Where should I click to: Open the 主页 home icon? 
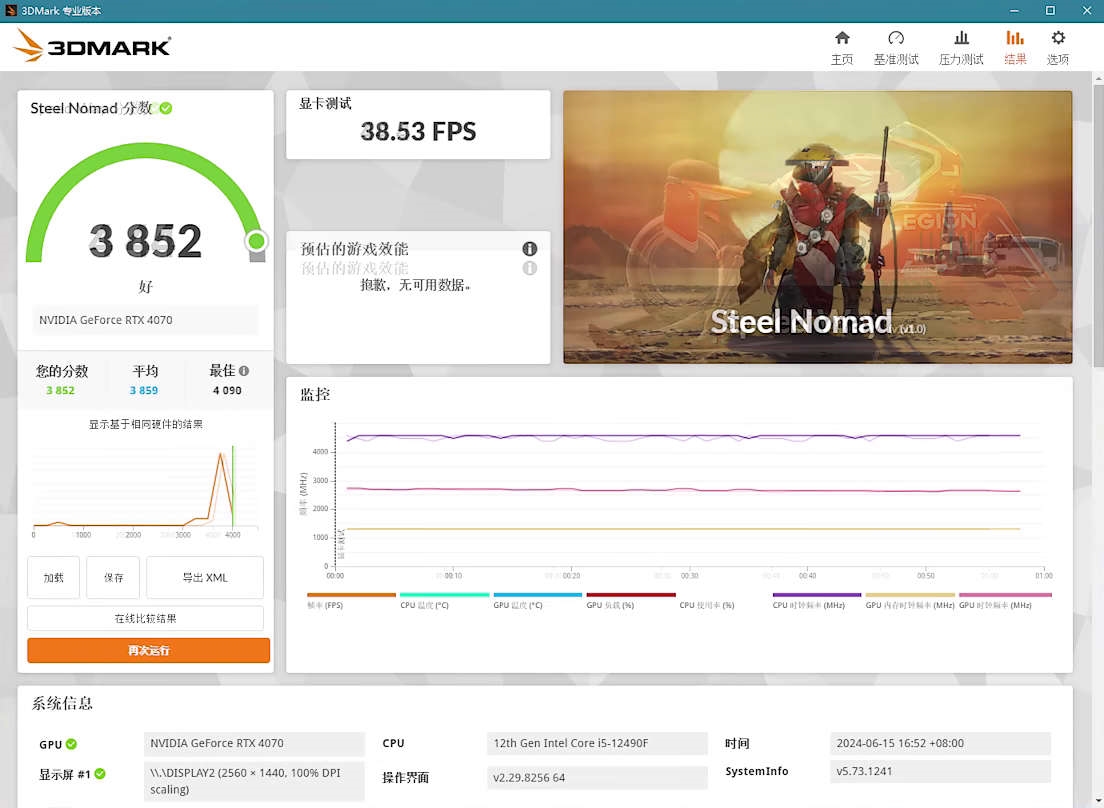tap(842, 38)
